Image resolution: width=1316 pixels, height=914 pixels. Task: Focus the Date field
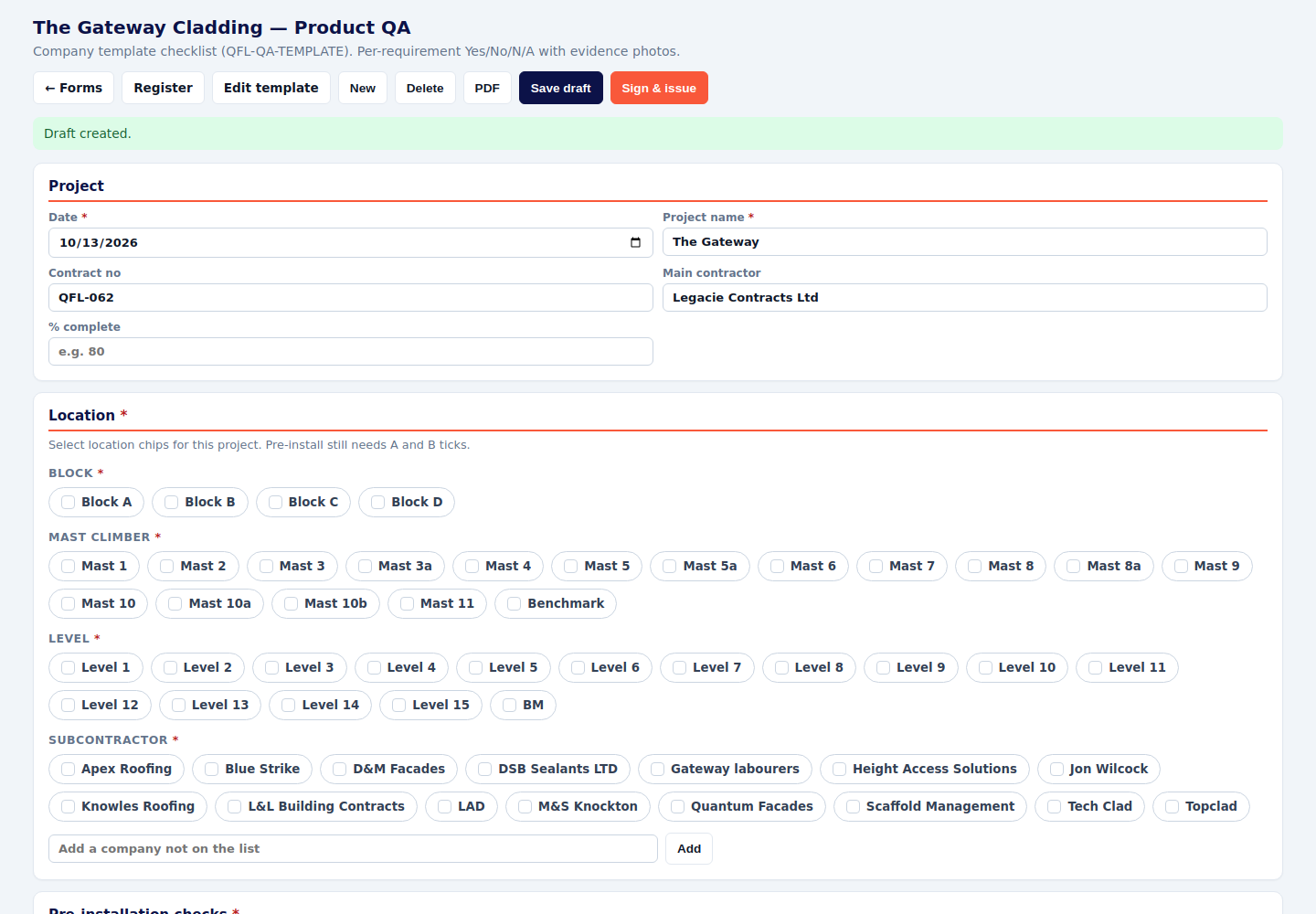point(351,243)
